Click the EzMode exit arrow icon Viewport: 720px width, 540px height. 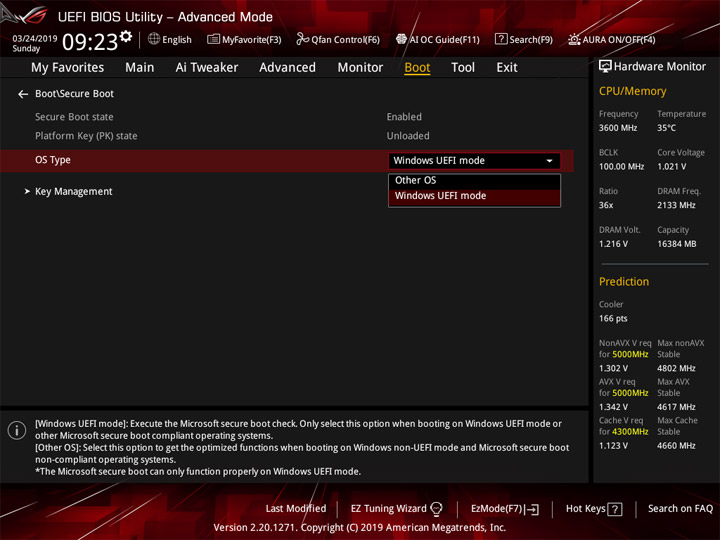(533, 509)
